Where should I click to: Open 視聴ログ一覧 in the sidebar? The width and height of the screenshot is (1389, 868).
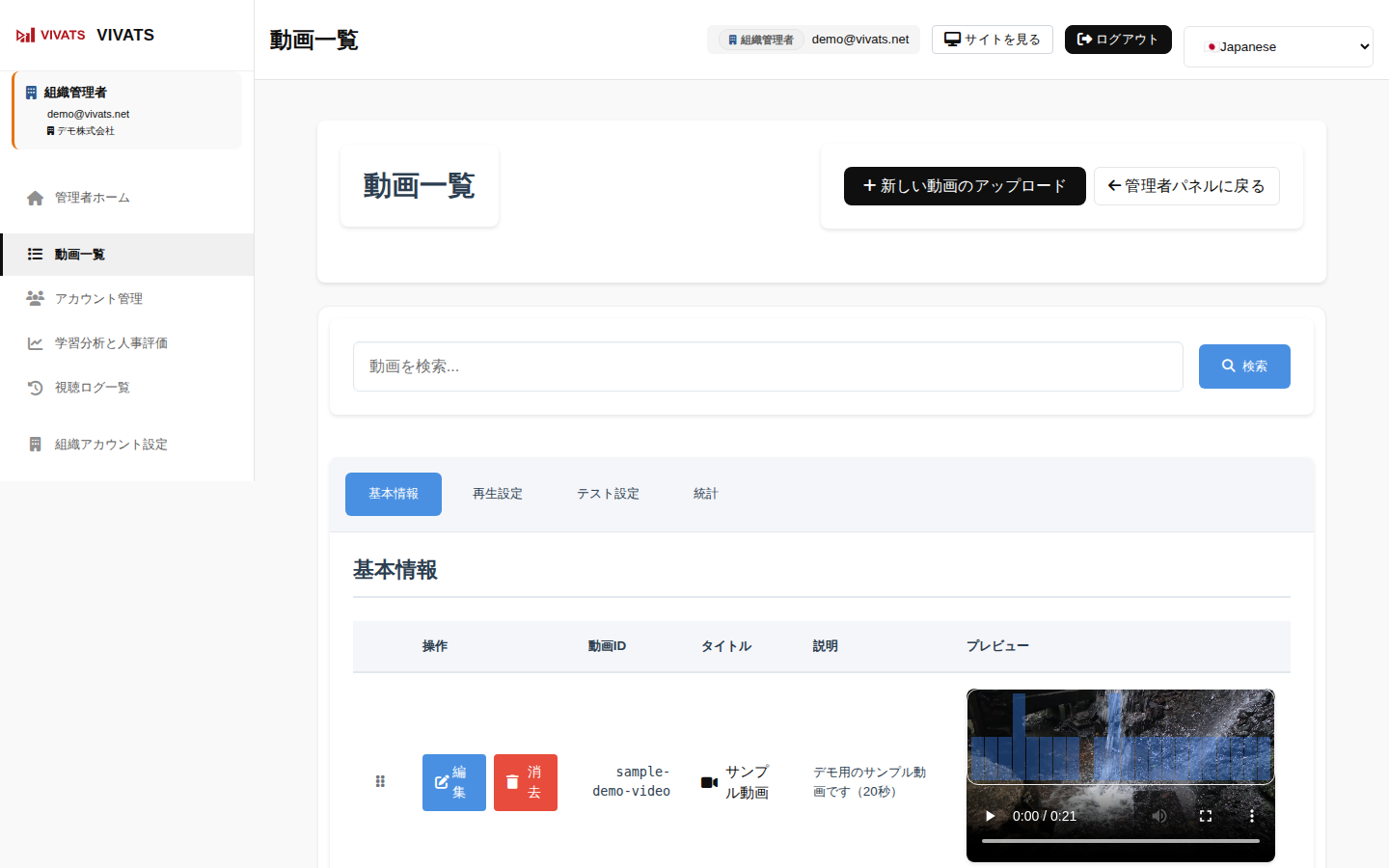click(x=127, y=388)
